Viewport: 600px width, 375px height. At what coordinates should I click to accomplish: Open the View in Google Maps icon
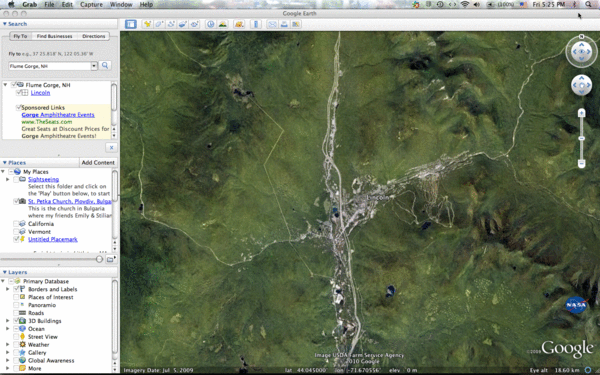click(x=296, y=24)
